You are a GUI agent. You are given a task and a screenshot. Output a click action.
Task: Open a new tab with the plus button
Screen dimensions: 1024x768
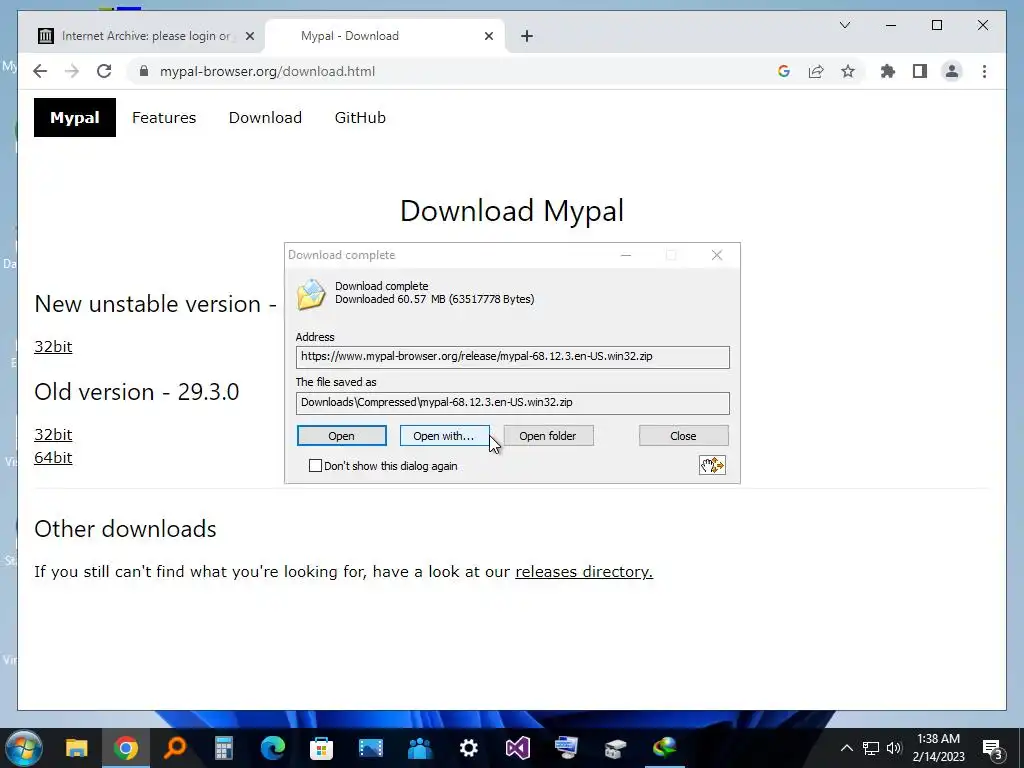point(527,36)
